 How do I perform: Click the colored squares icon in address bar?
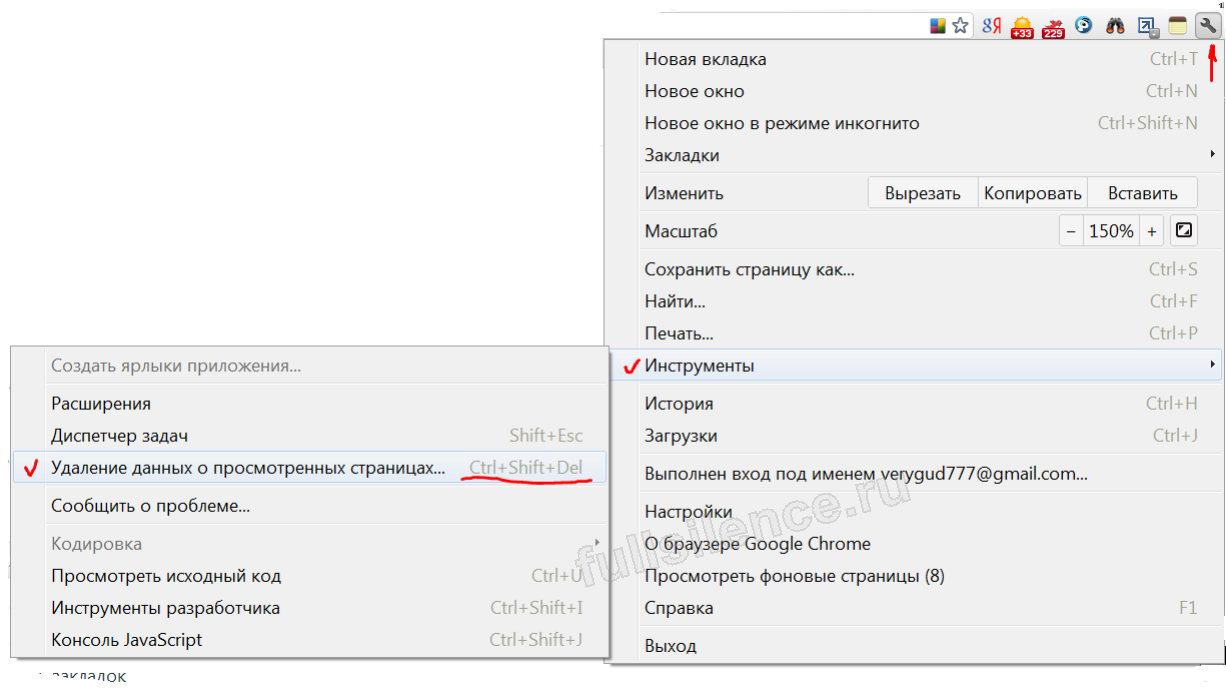(x=938, y=27)
